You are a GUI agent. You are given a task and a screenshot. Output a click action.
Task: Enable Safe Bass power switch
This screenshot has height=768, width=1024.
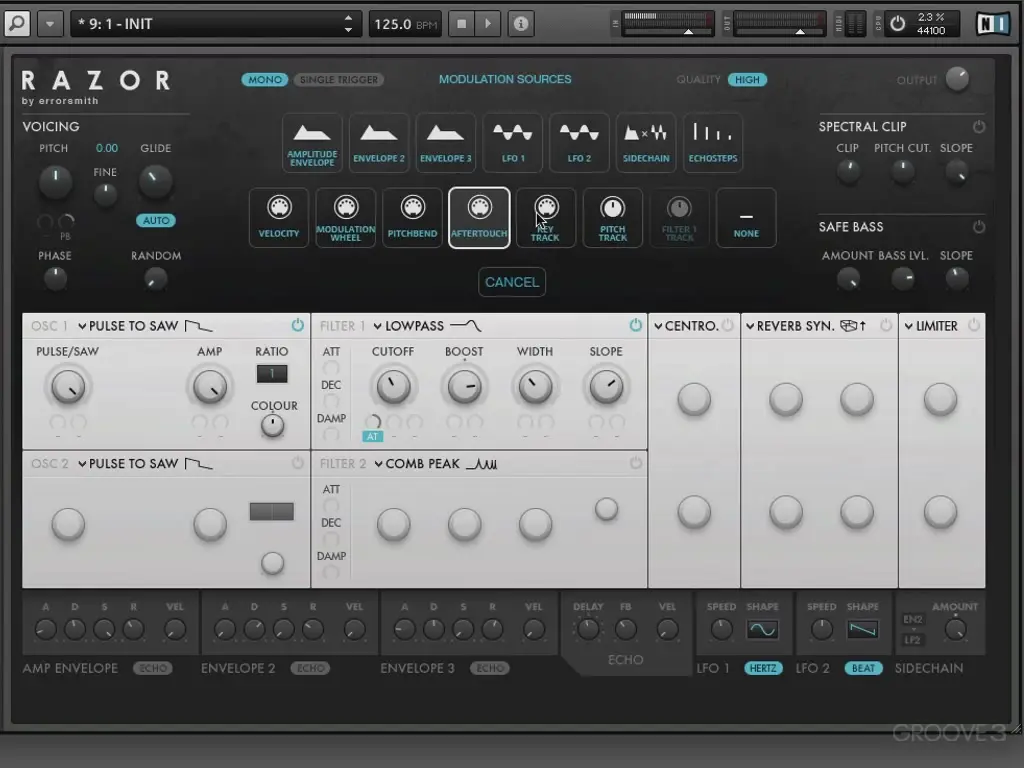(x=978, y=227)
